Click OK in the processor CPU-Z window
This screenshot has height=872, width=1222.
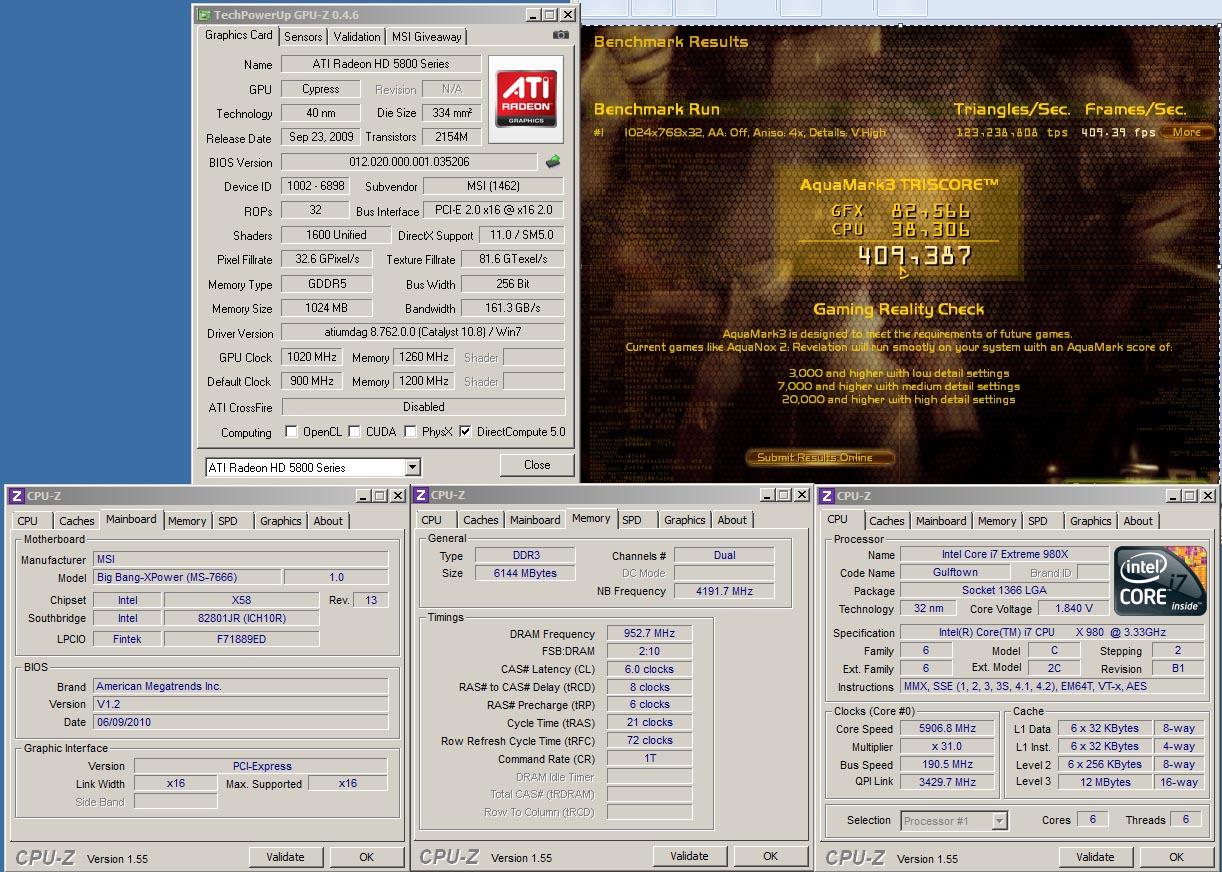tap(1177, 857)
